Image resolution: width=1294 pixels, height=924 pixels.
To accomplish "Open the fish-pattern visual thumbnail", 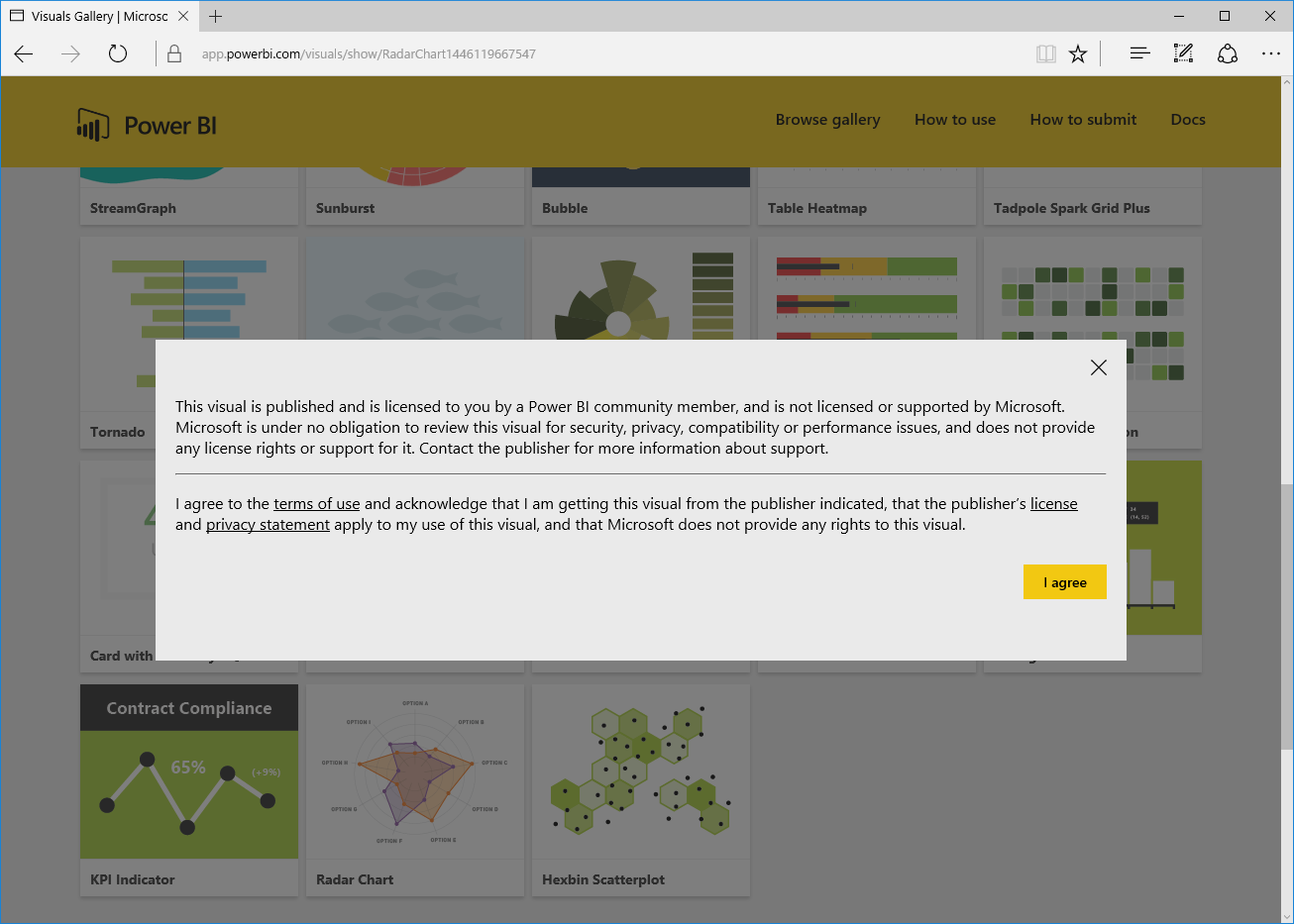I will [x=415, y=288].
